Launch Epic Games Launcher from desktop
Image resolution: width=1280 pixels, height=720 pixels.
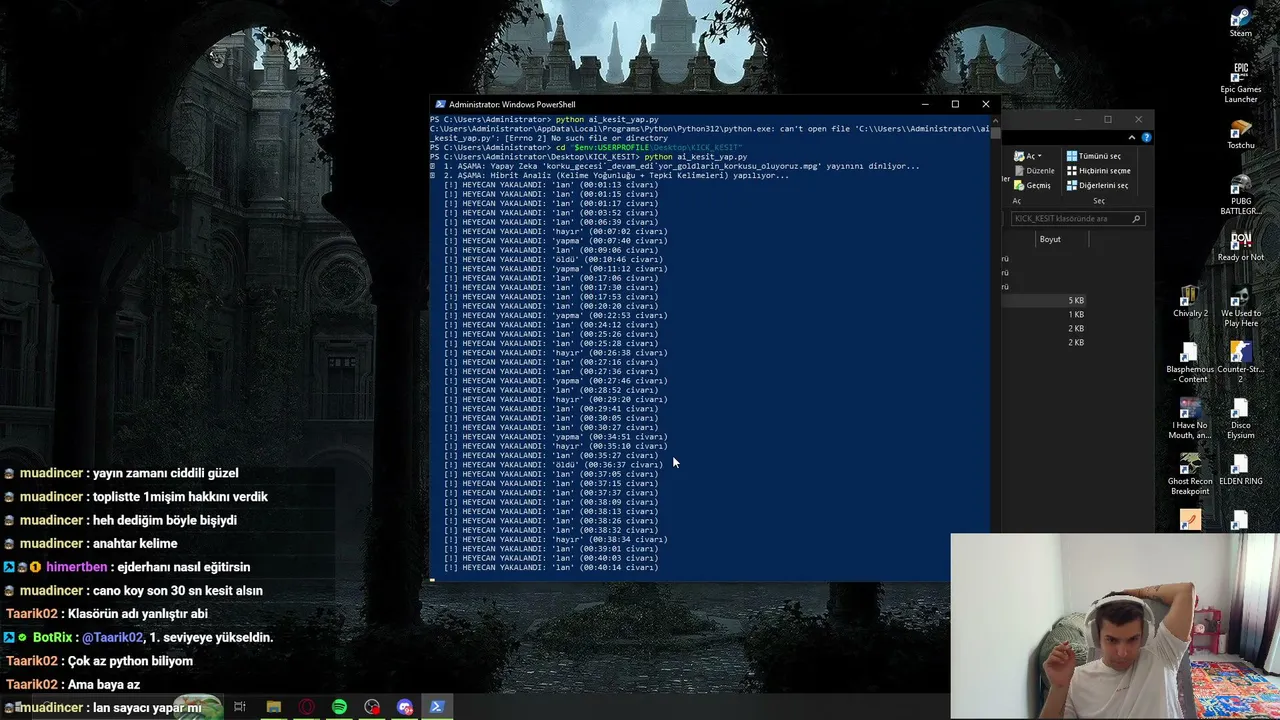(x=1240, y=82)
